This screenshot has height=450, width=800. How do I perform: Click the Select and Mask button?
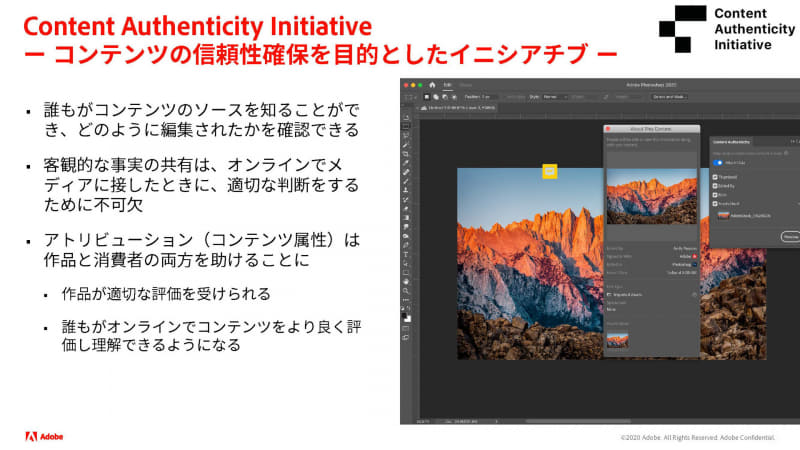pos(669,97)
